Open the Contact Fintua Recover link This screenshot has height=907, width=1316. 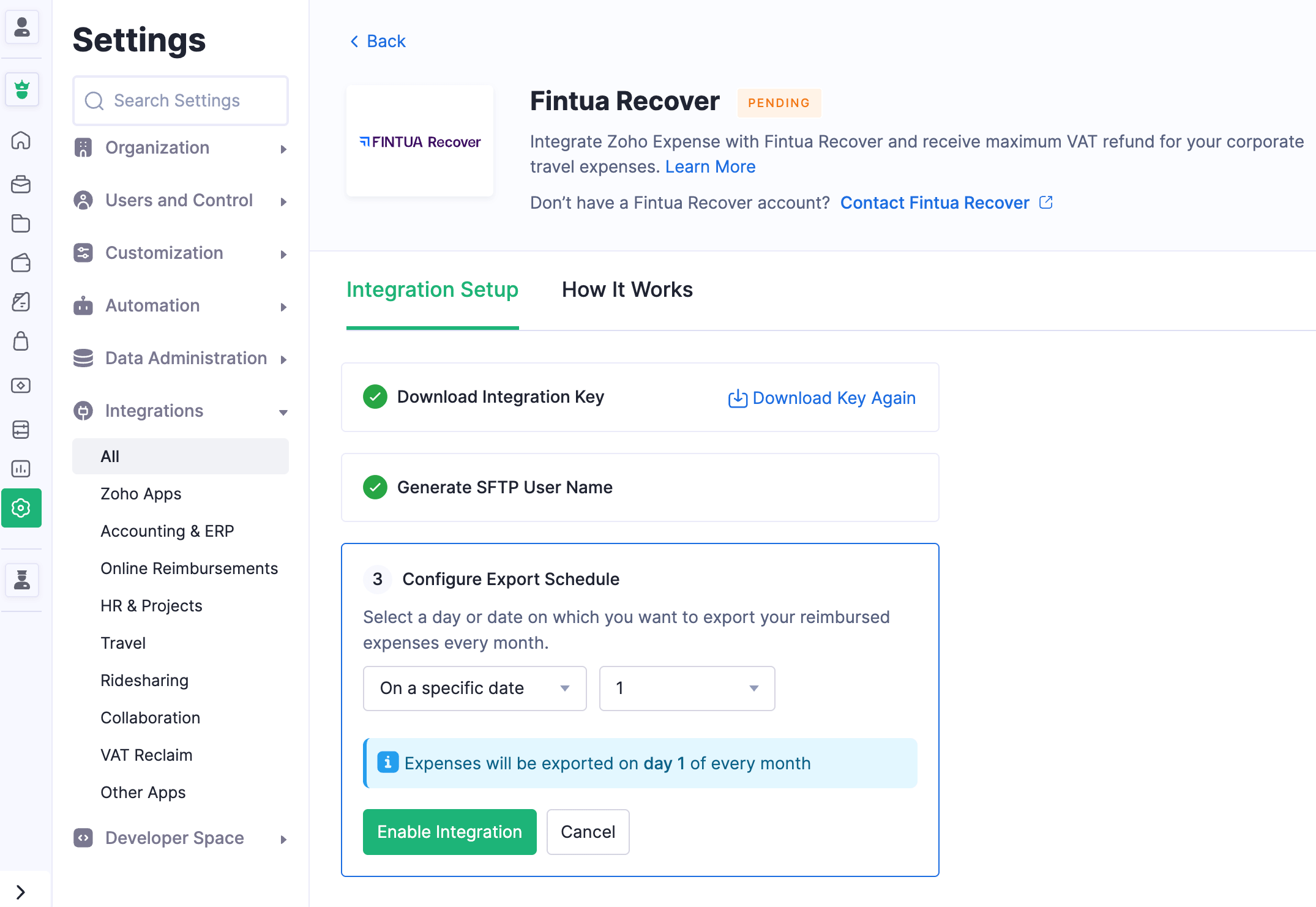pos(935,203)
